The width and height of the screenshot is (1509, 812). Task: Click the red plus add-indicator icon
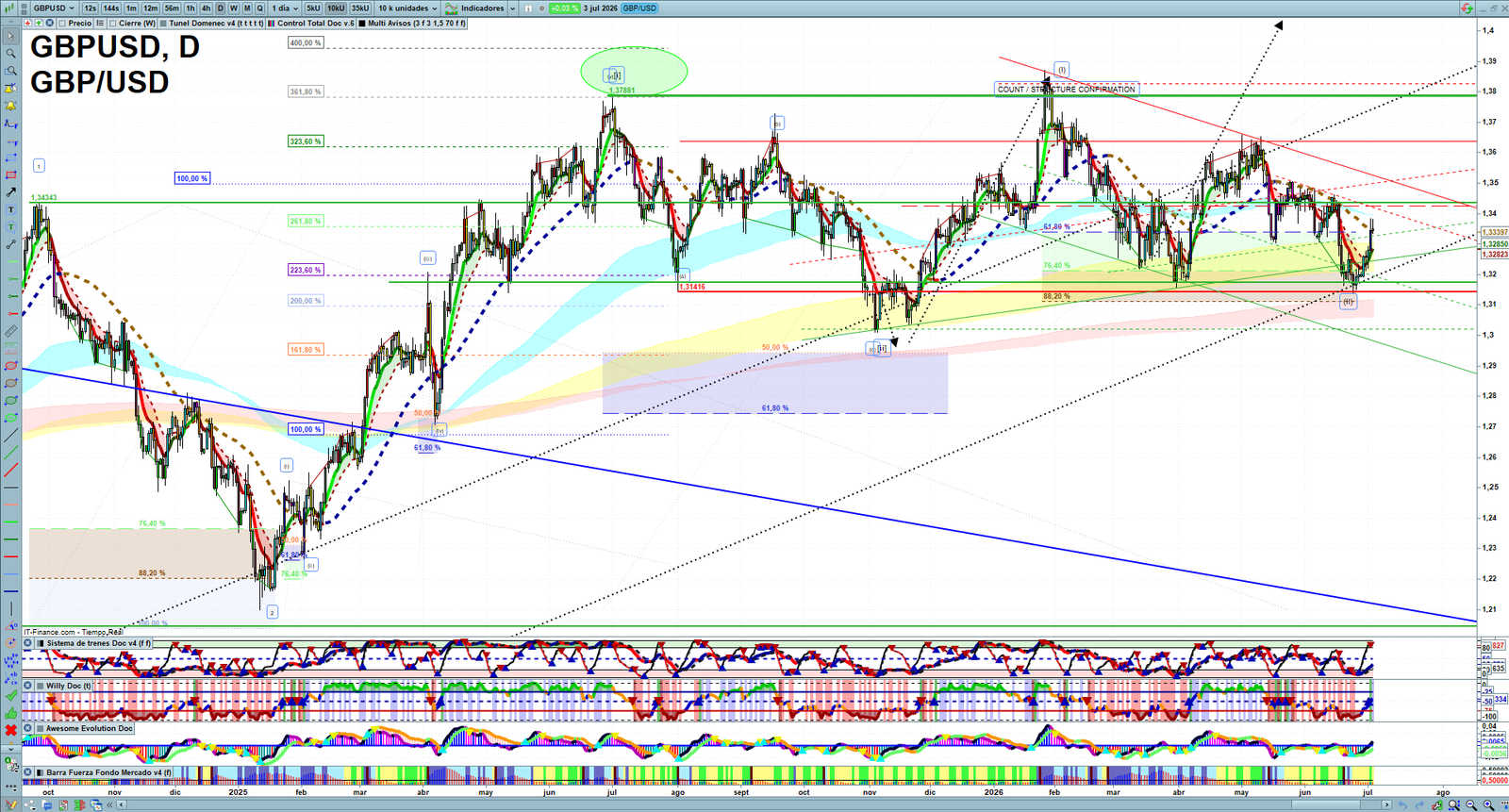pos(27,23)
